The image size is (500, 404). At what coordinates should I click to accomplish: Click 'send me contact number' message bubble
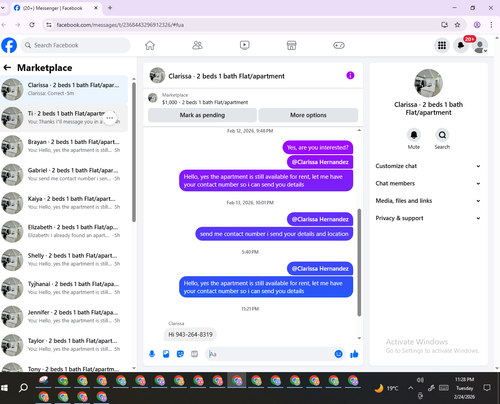(x=274, y=234)
